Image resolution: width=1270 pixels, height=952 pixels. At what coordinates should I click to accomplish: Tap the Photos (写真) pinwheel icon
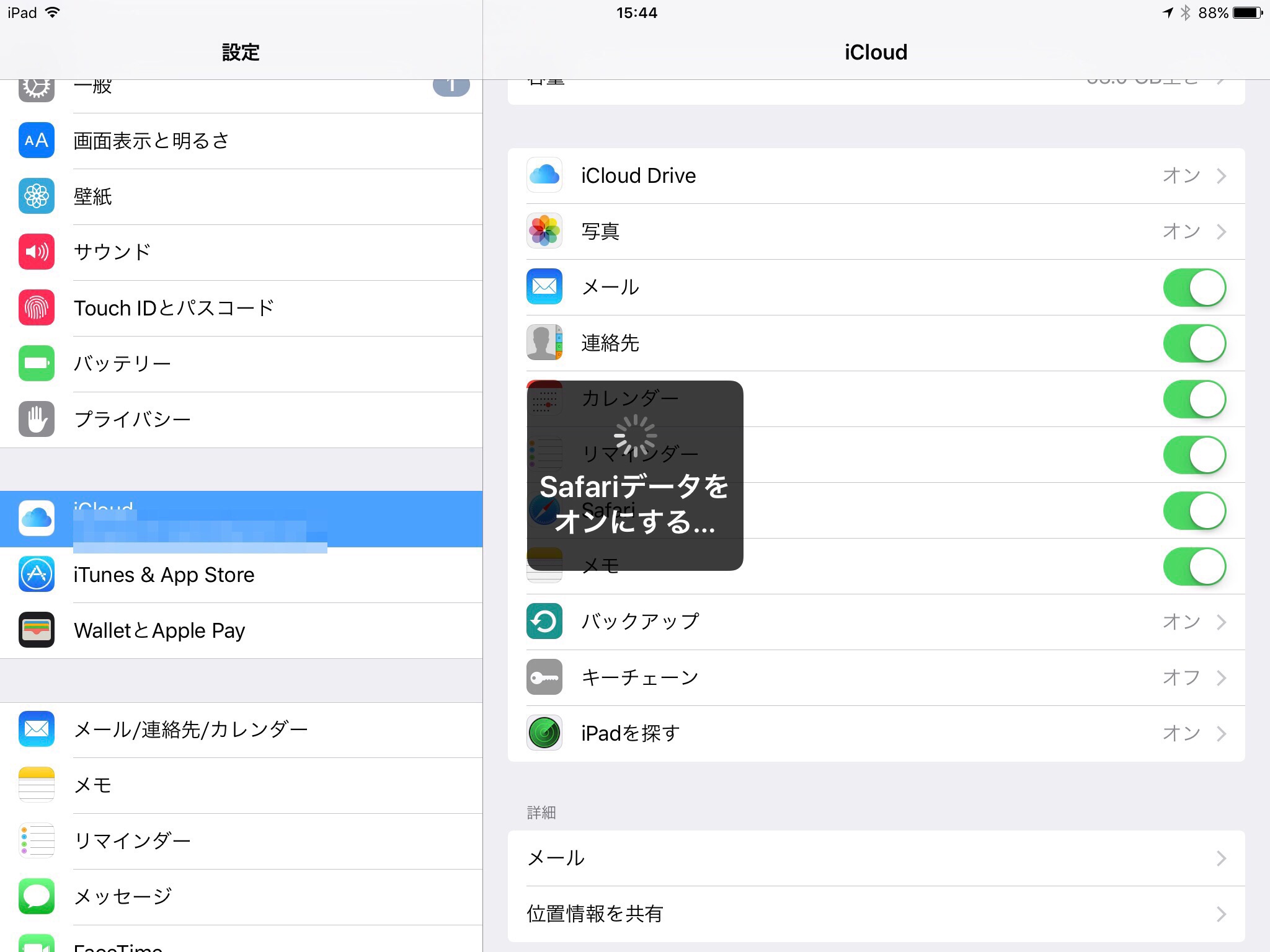click(x=544, y=231)
